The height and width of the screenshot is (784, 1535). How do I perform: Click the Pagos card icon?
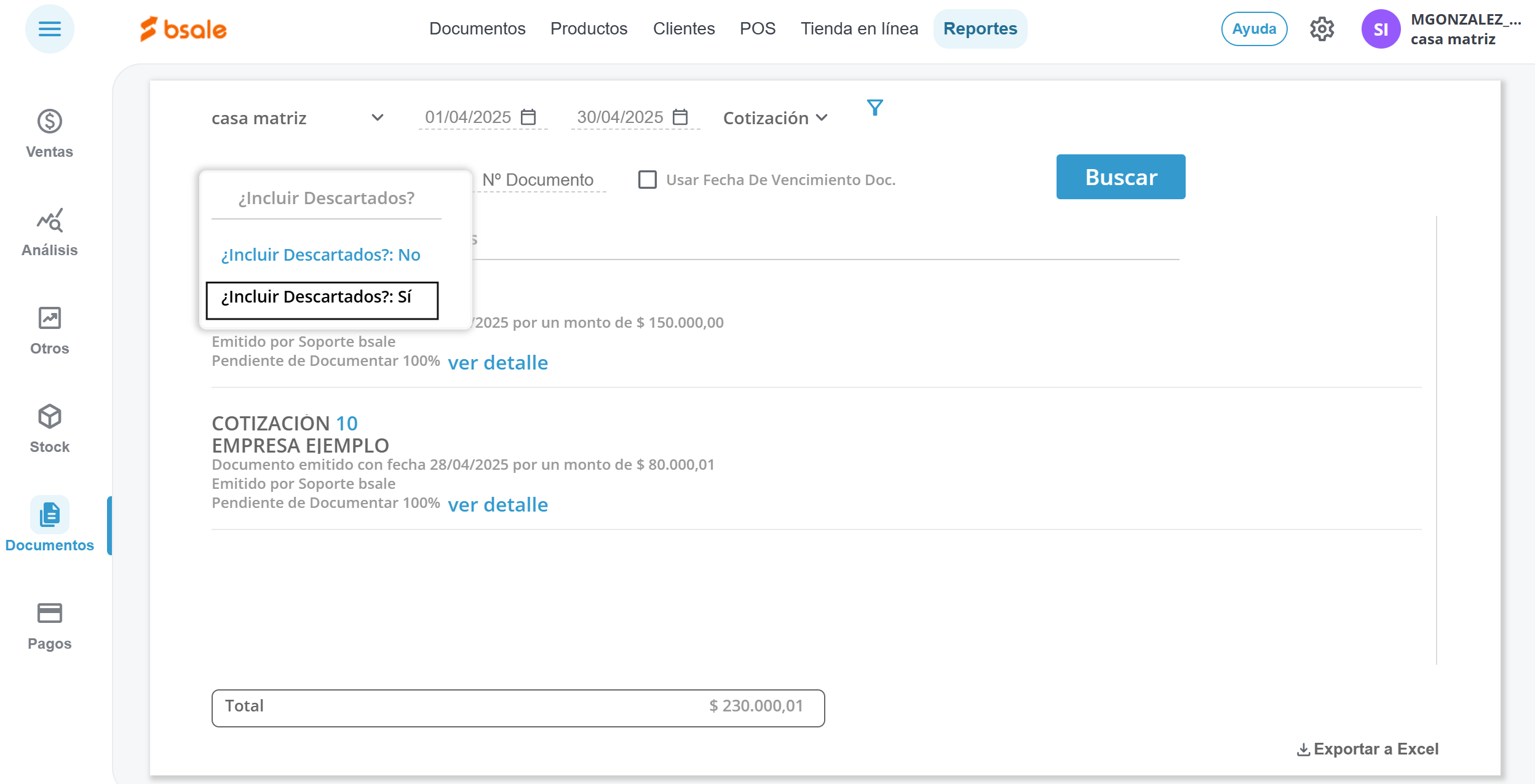49,613
